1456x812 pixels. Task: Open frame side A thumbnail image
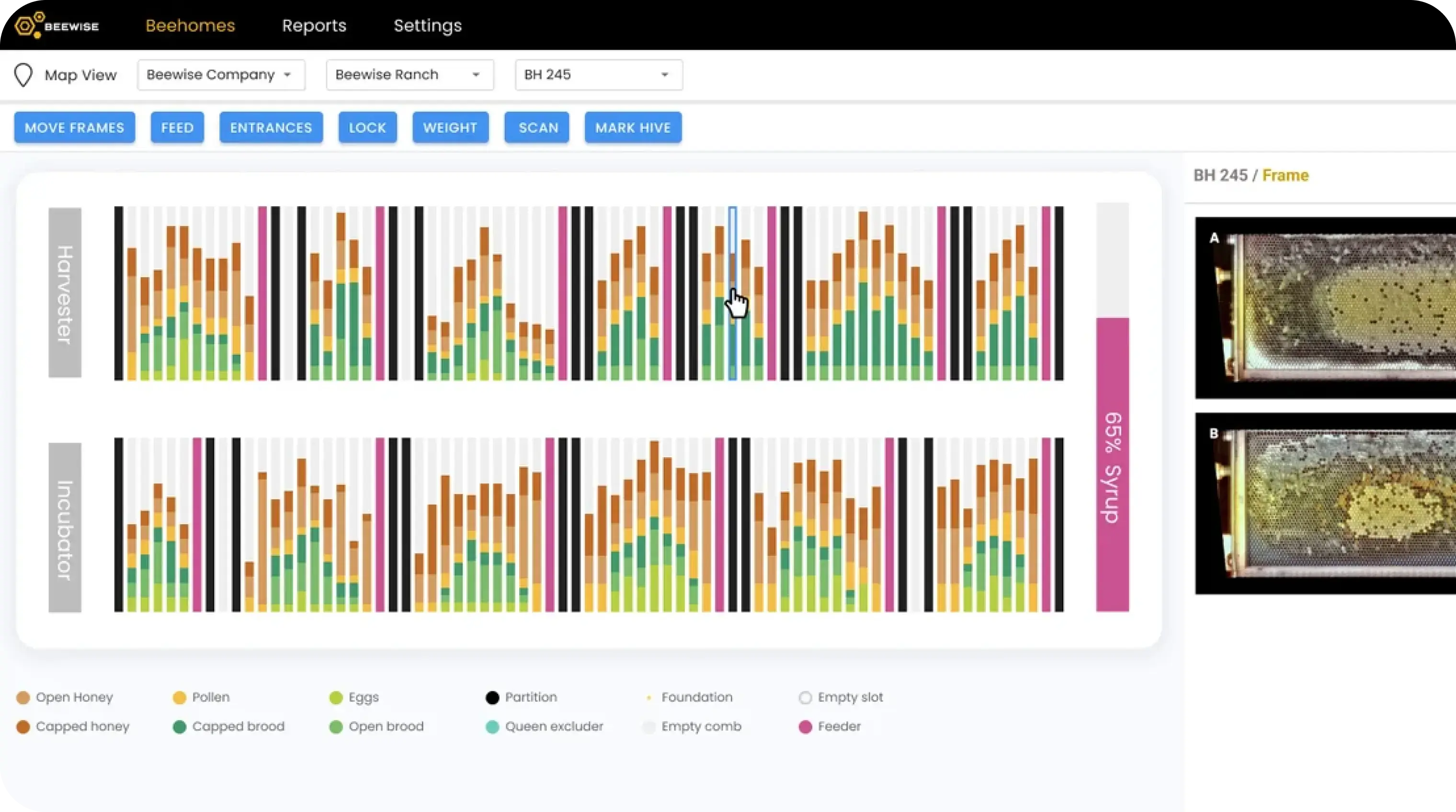[x=1325, y=308]
